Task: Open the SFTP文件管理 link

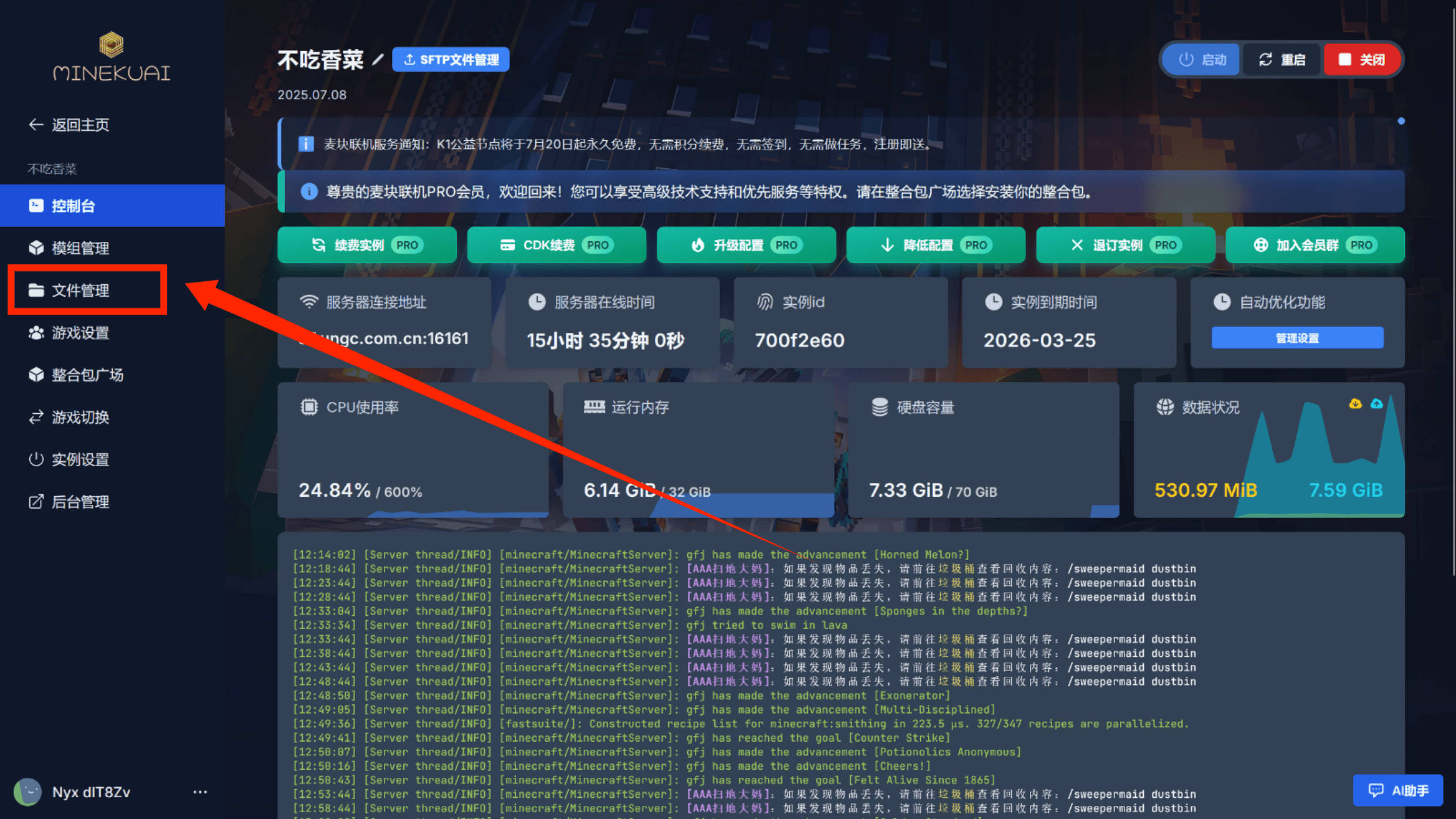Action: 451,59
